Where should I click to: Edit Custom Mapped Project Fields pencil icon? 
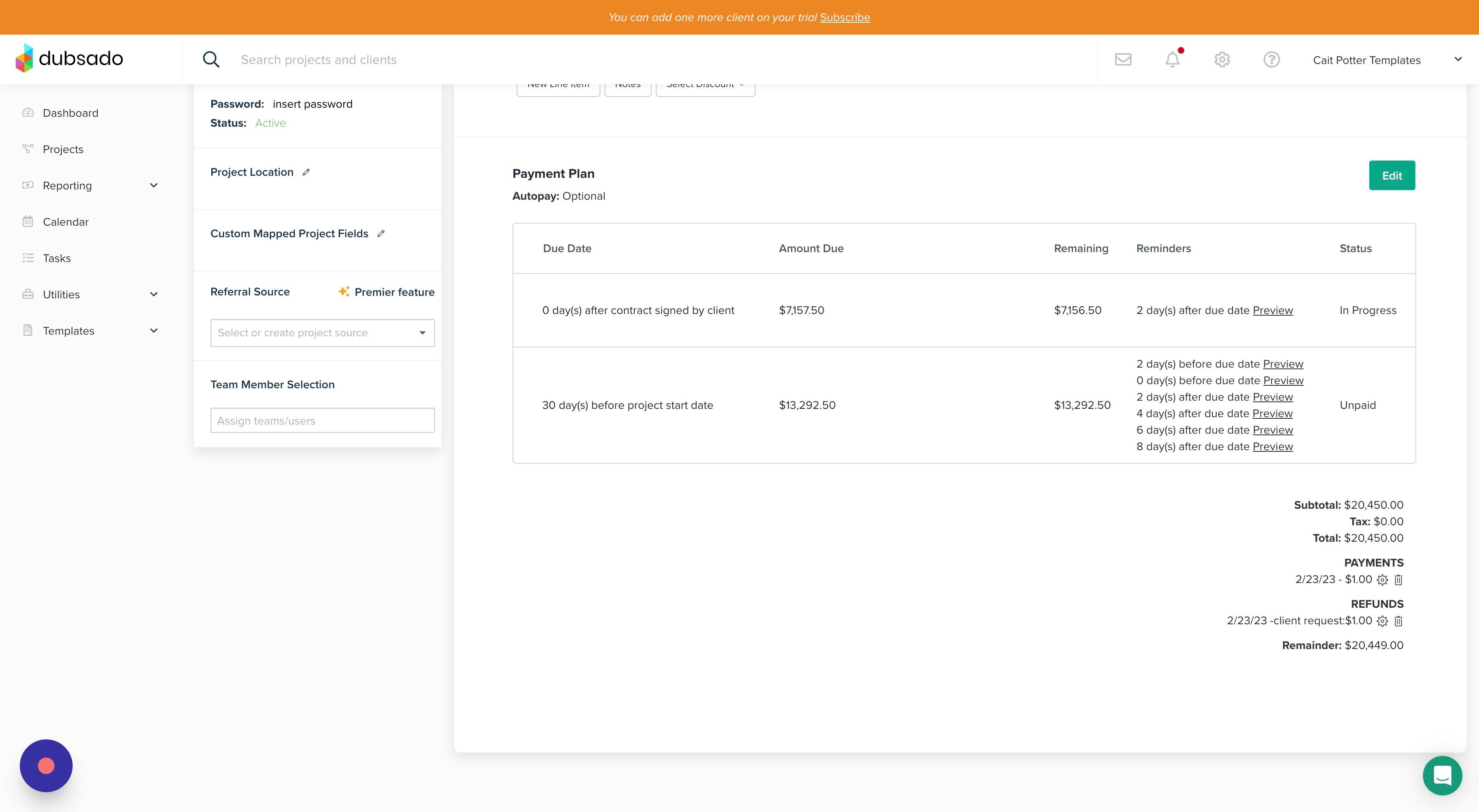coord(380,233)
